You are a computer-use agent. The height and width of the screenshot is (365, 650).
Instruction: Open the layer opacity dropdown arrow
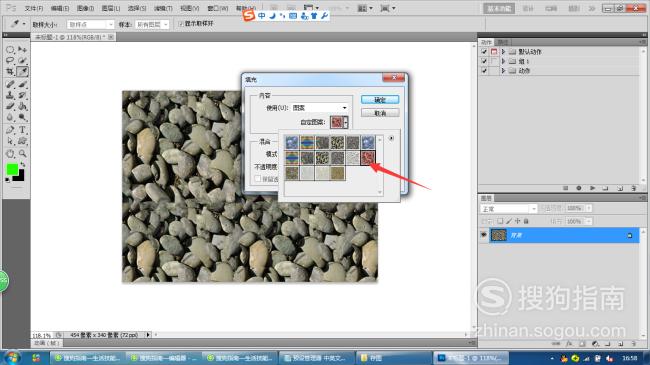tap(589, 208)
